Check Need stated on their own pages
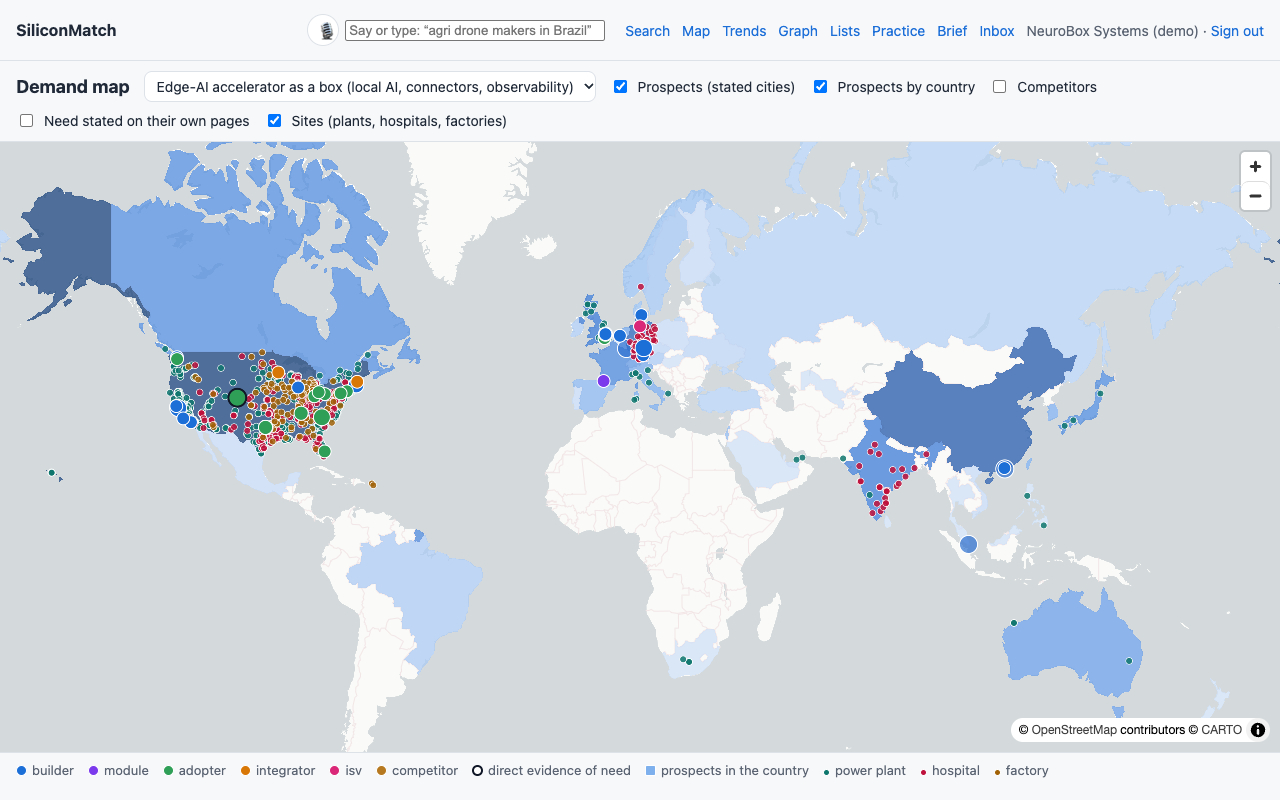This screenshot has height=800, width=1280. click(x=27, y=121)
